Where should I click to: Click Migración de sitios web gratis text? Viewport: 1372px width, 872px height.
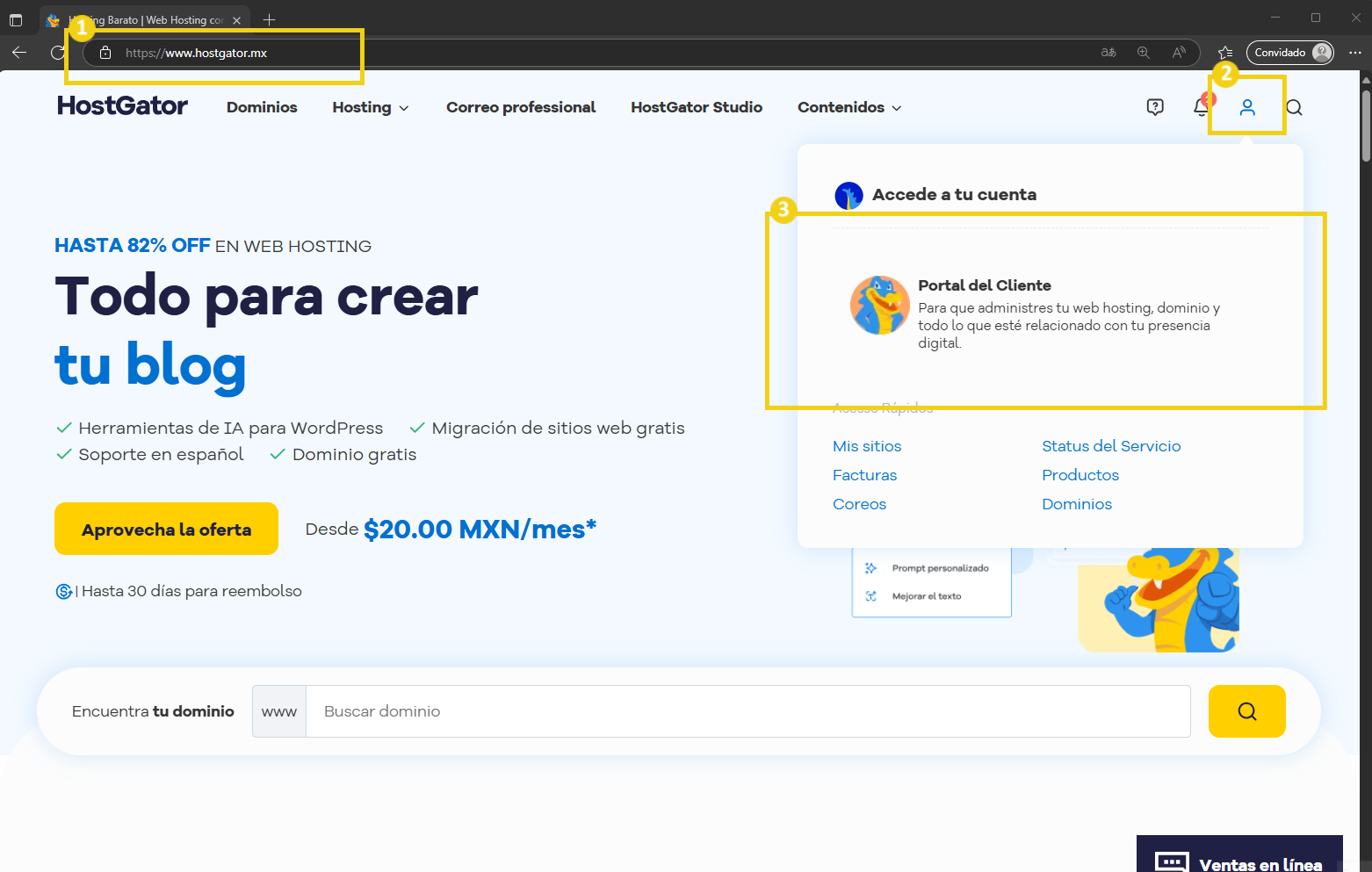click(x=558, y=428)
